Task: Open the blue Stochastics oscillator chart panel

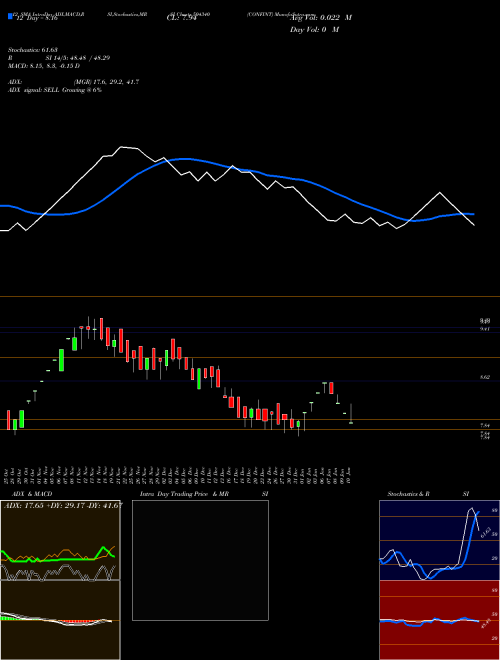Action: pyautogui.click(x=439, y=540)
